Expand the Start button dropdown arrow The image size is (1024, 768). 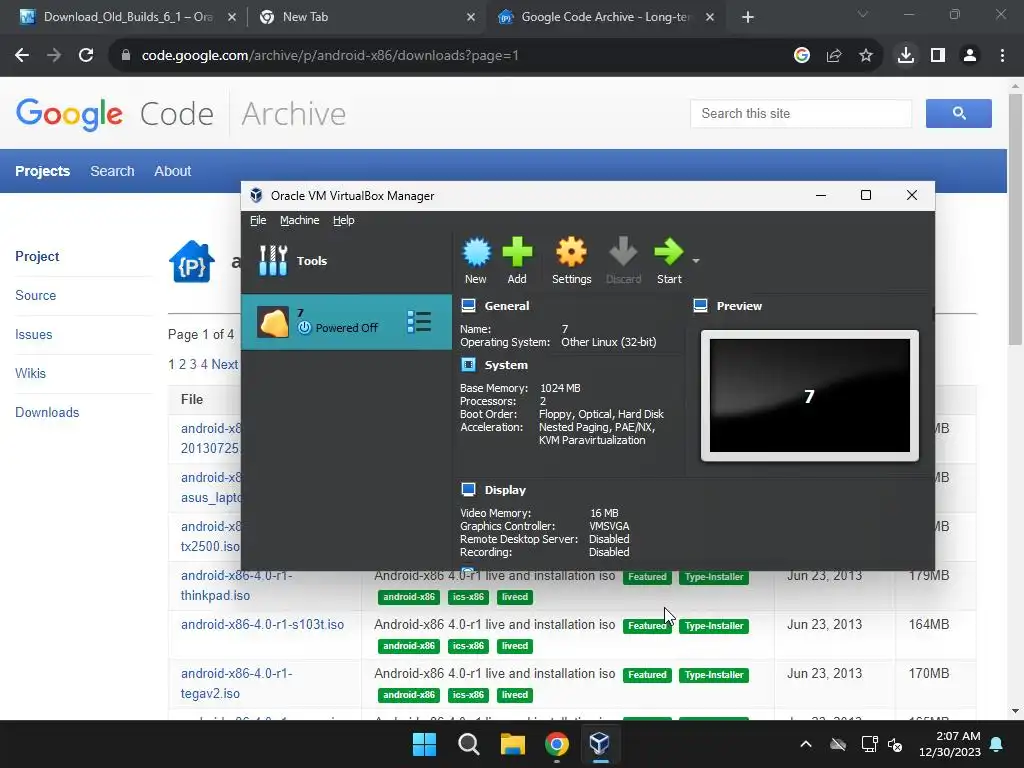tap(696, 261)
